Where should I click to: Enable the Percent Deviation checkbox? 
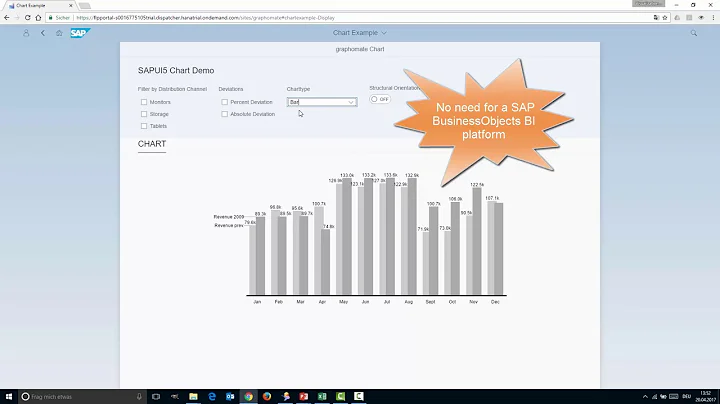pos(225,102)
